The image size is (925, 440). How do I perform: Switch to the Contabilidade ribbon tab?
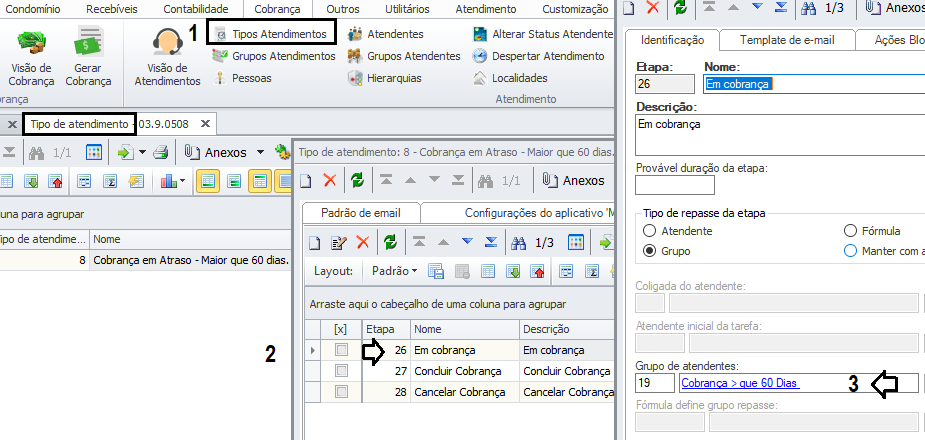(x=196, y=9)
